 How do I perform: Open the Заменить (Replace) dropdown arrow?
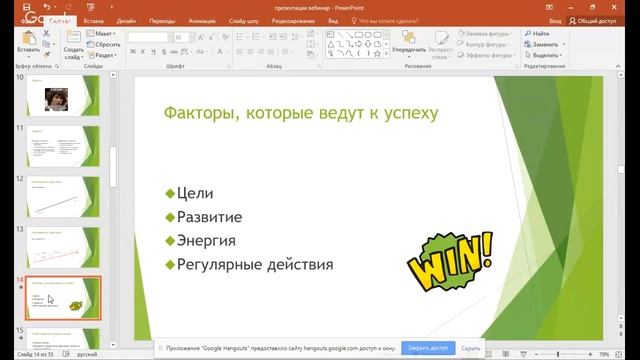564,44
